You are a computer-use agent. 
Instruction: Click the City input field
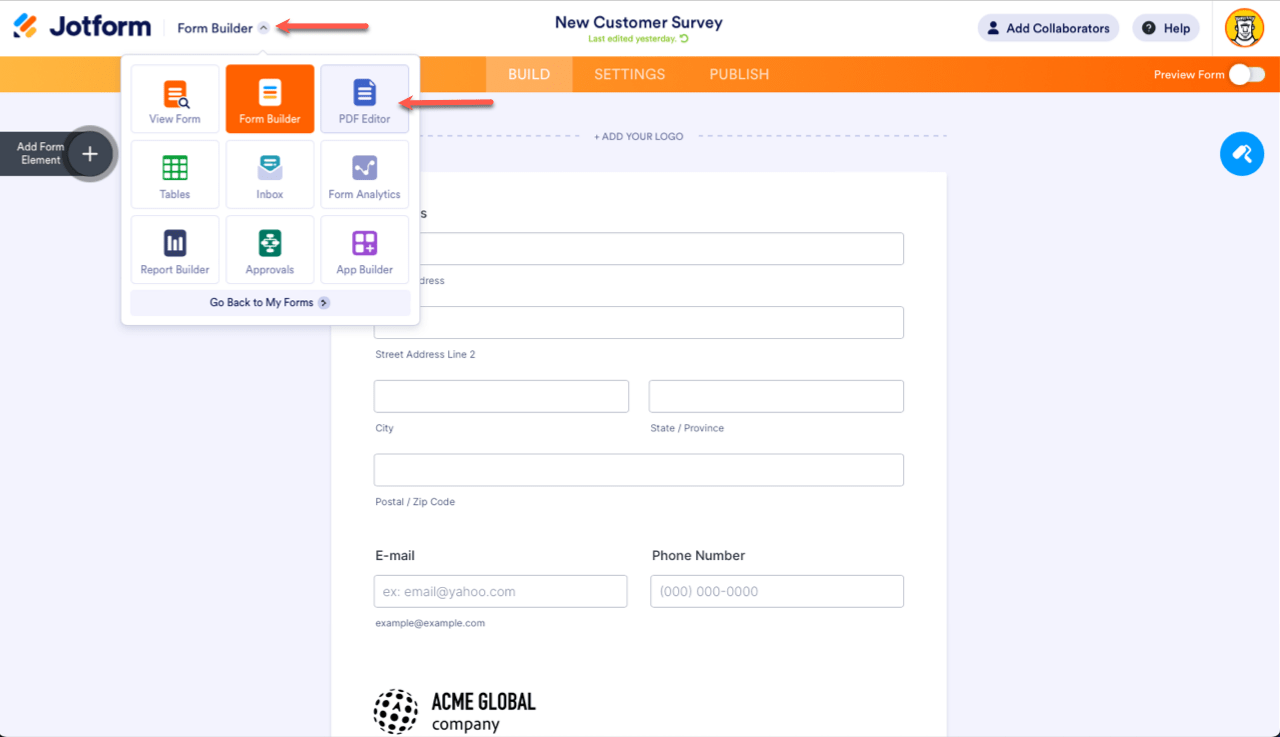pyautogui.click(x=501, y=396)
